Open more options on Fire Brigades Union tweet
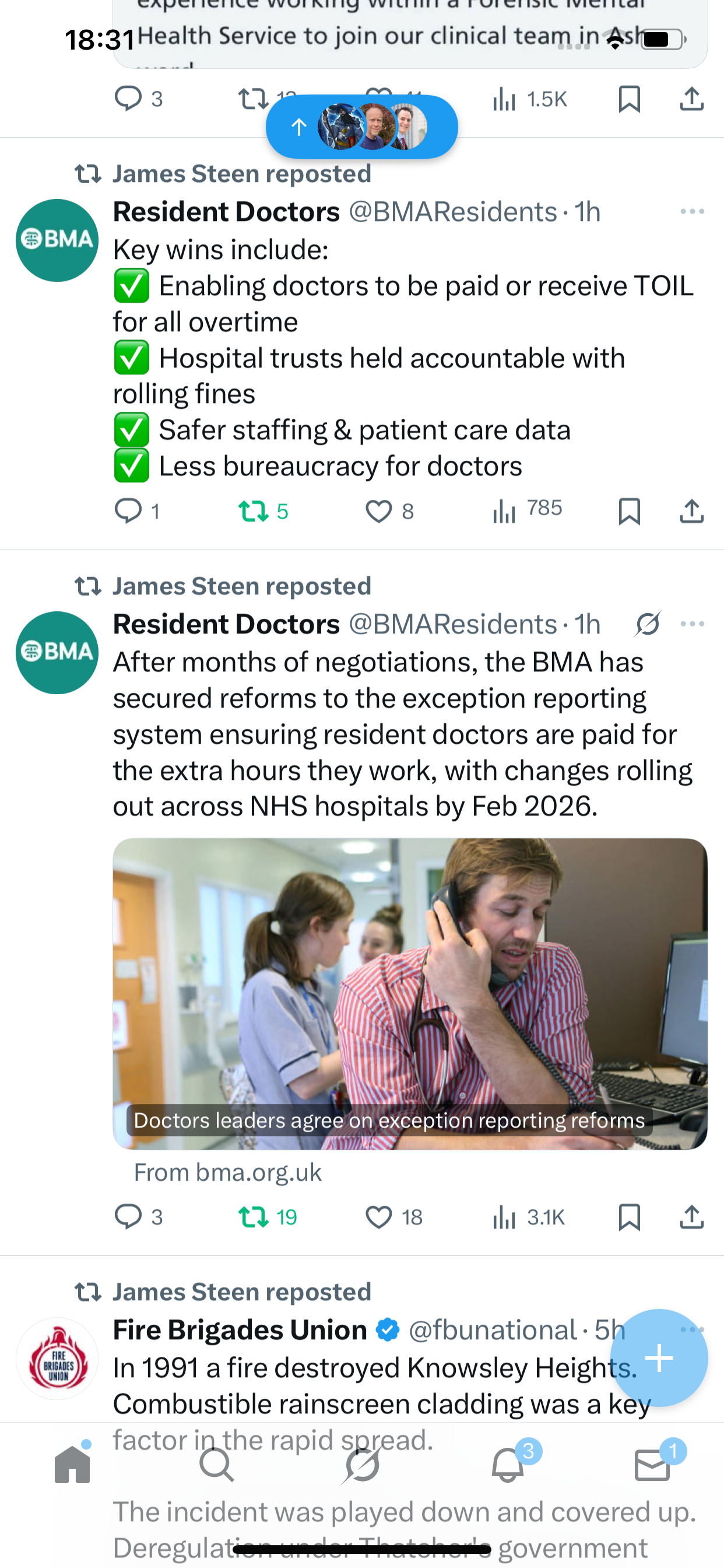Screen dimensions: 724x1568 click(693, 1329)
